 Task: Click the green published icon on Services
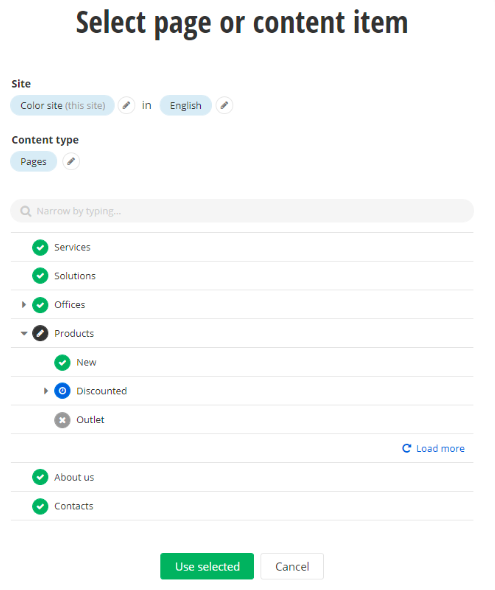pyautogui.click(x=40, y=248)
